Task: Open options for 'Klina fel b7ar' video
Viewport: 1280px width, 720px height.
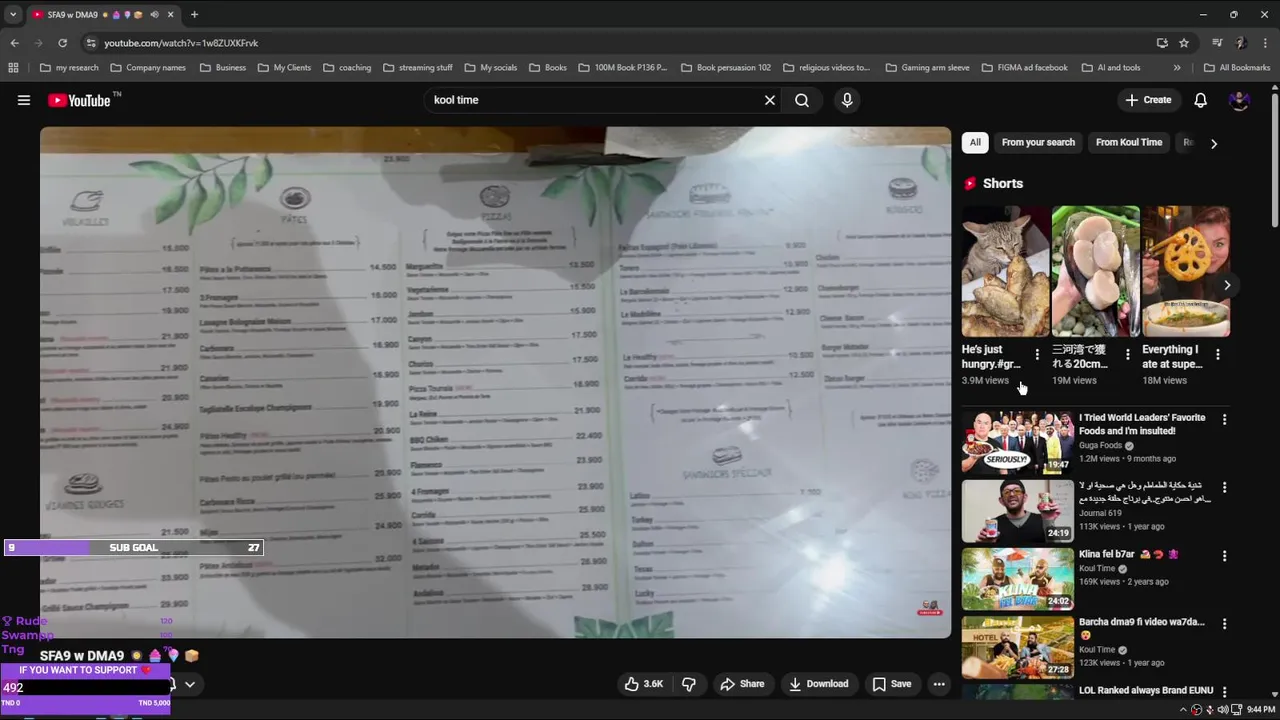Action: pos(1224,556)
